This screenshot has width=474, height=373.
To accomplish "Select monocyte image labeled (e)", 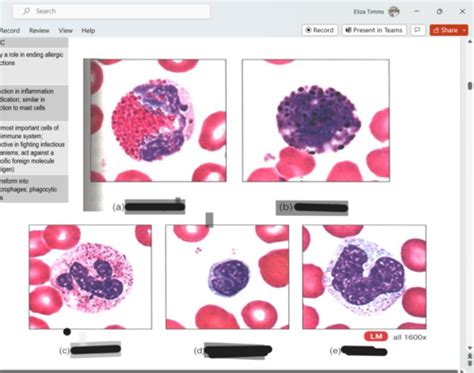I will 364,277.
